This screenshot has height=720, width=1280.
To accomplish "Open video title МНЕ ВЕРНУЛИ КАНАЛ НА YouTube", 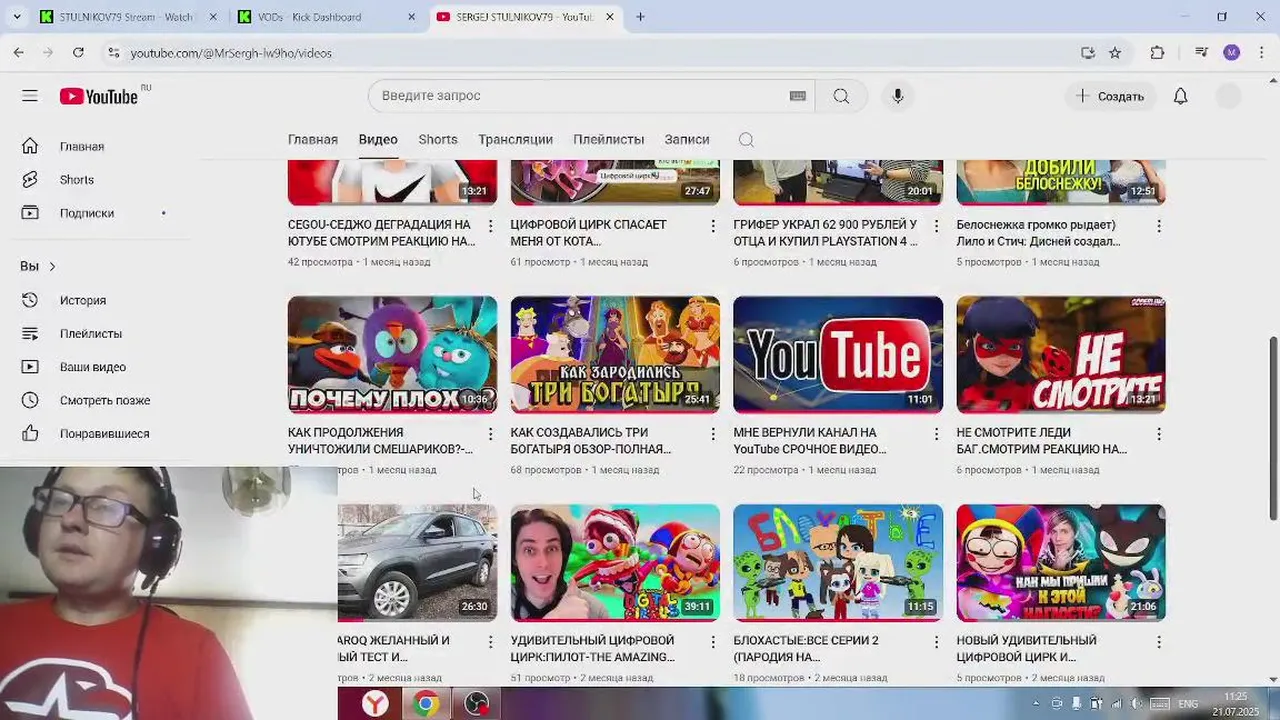I will 810,441.
